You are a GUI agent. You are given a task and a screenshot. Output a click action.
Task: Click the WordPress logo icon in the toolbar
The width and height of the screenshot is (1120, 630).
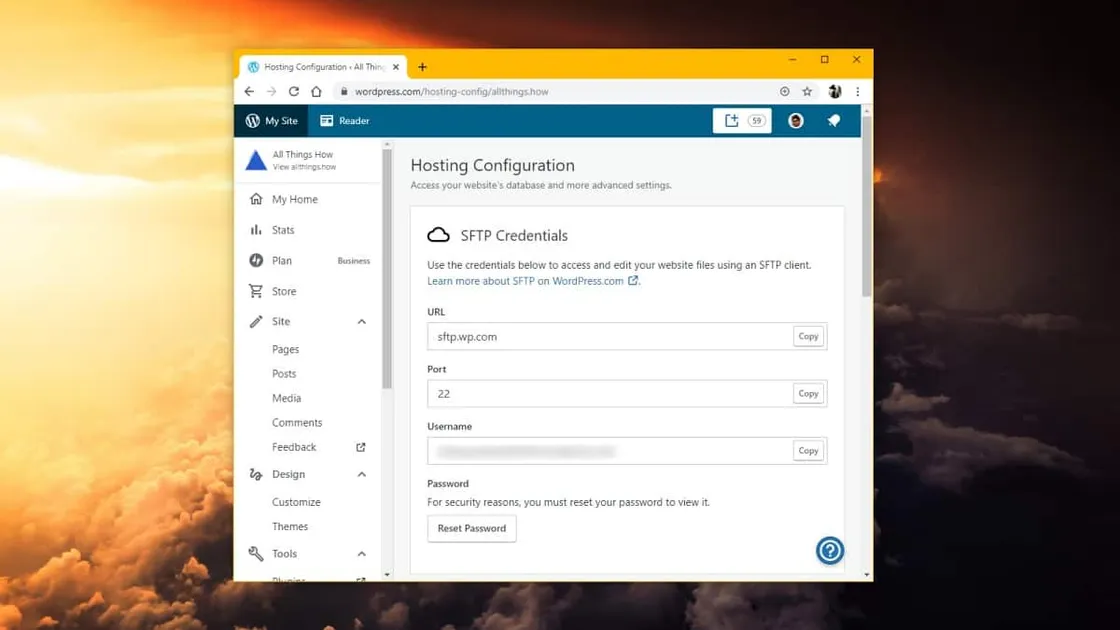click(254, 120)
